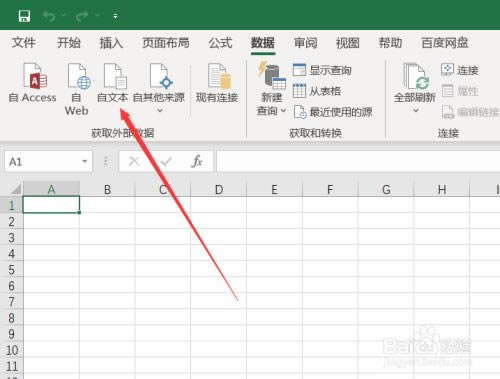Image resolution: width=500 pixels, height=379 pixels.
Task: Switch to the 审阅 ribbon tab
Action: coord(305,43)
